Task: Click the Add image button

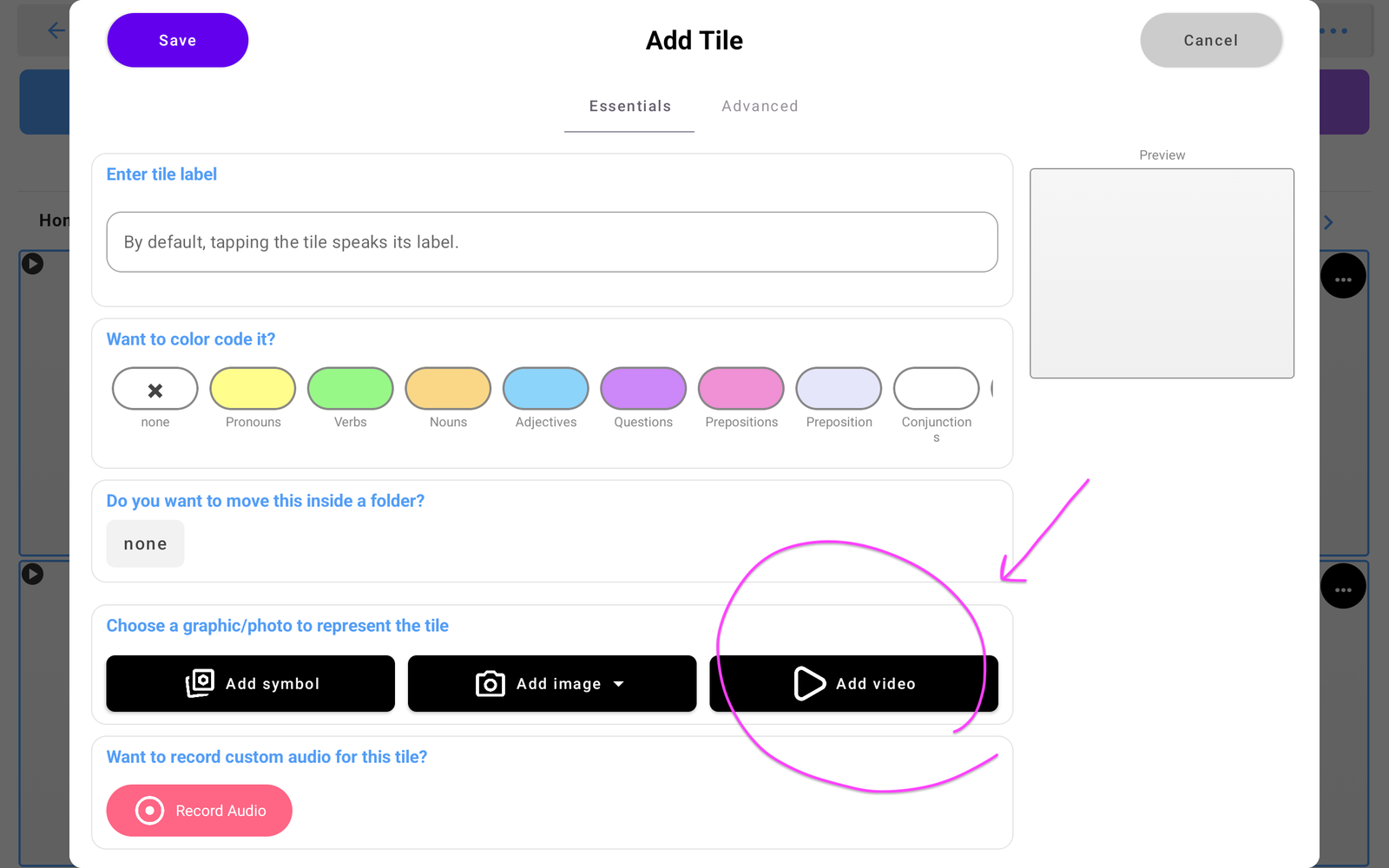Action: point(552,683)
